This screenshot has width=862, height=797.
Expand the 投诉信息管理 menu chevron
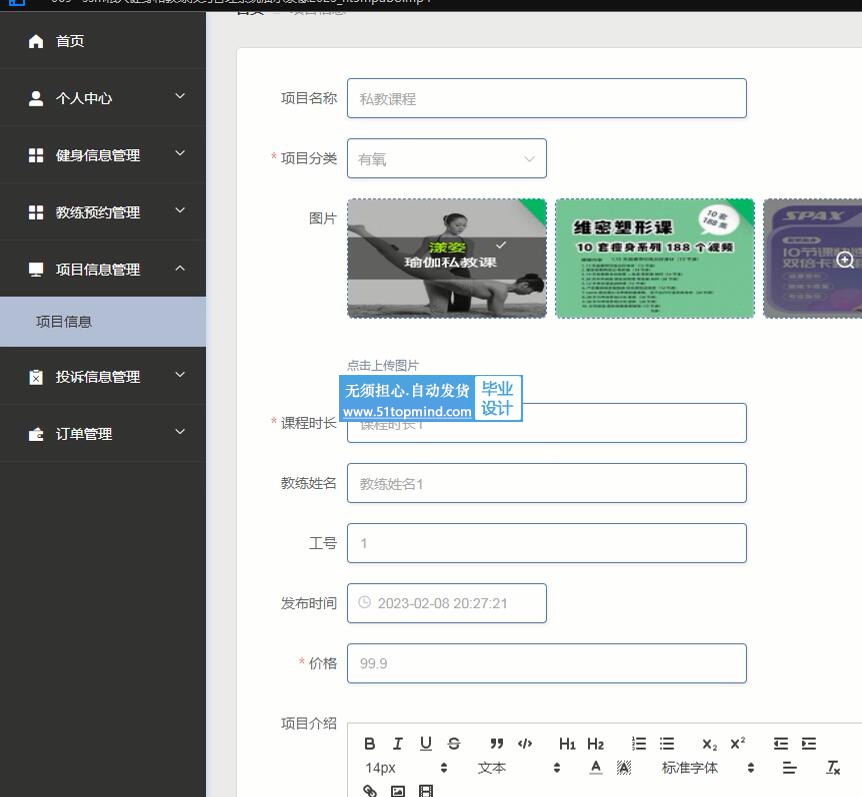point(180,375)
